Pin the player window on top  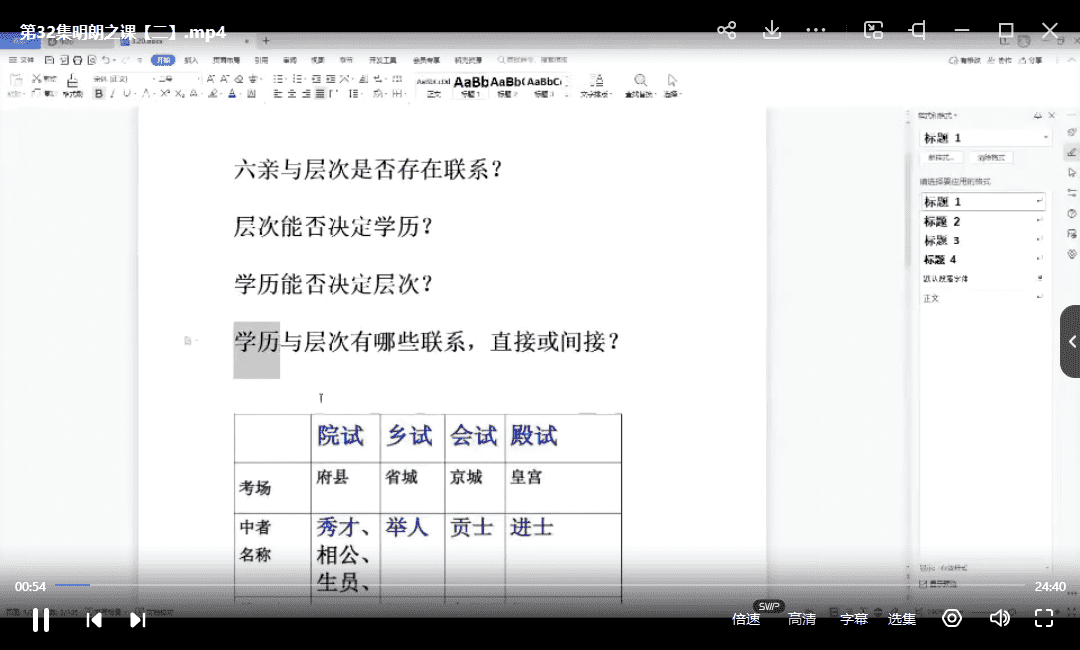917,30
